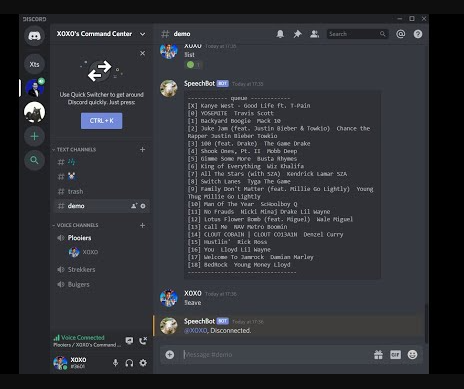
Task: Open the GIF picker
Action: coord(395,355)
